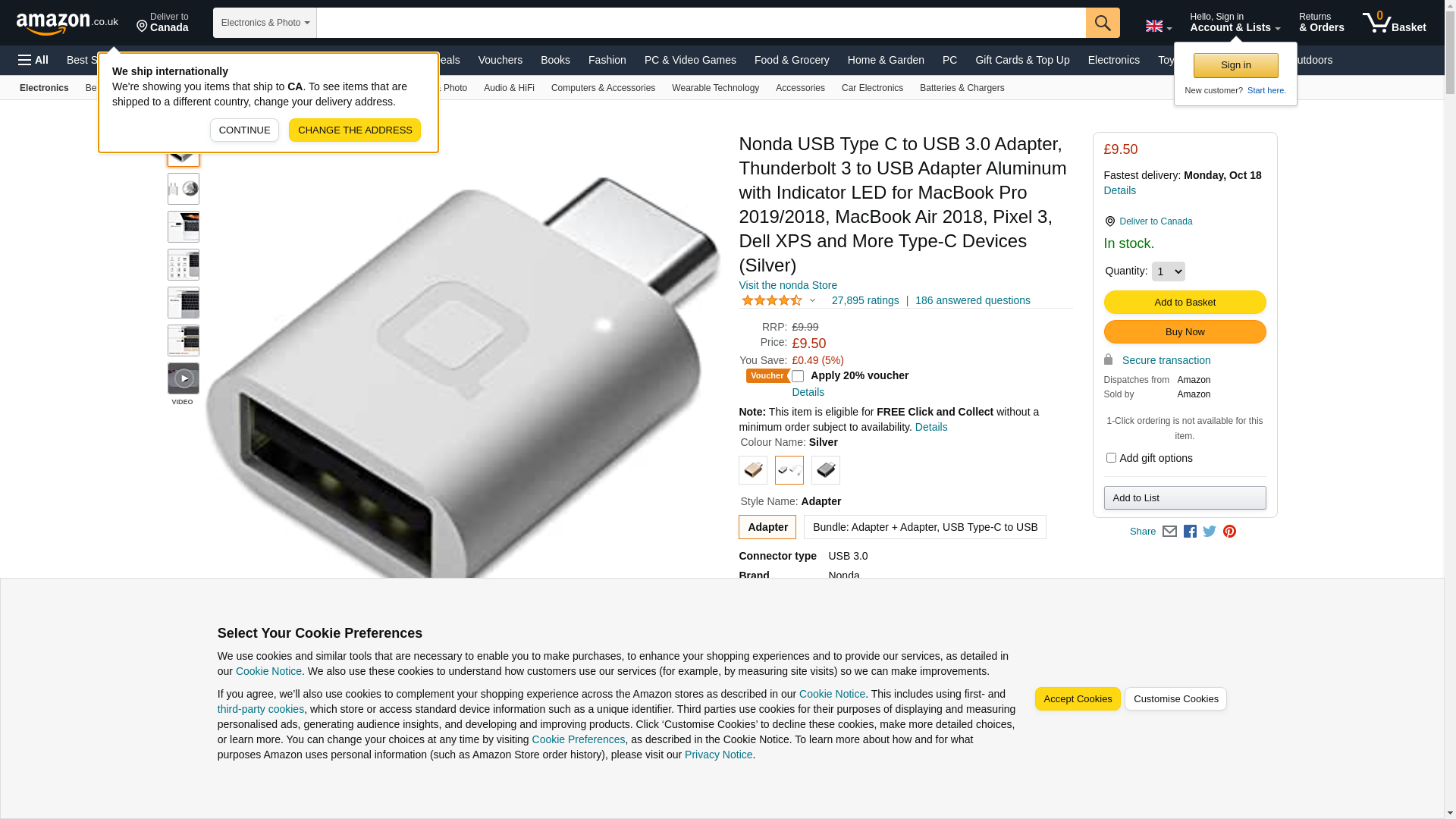Play the product video thumbnail

(184, 378)
